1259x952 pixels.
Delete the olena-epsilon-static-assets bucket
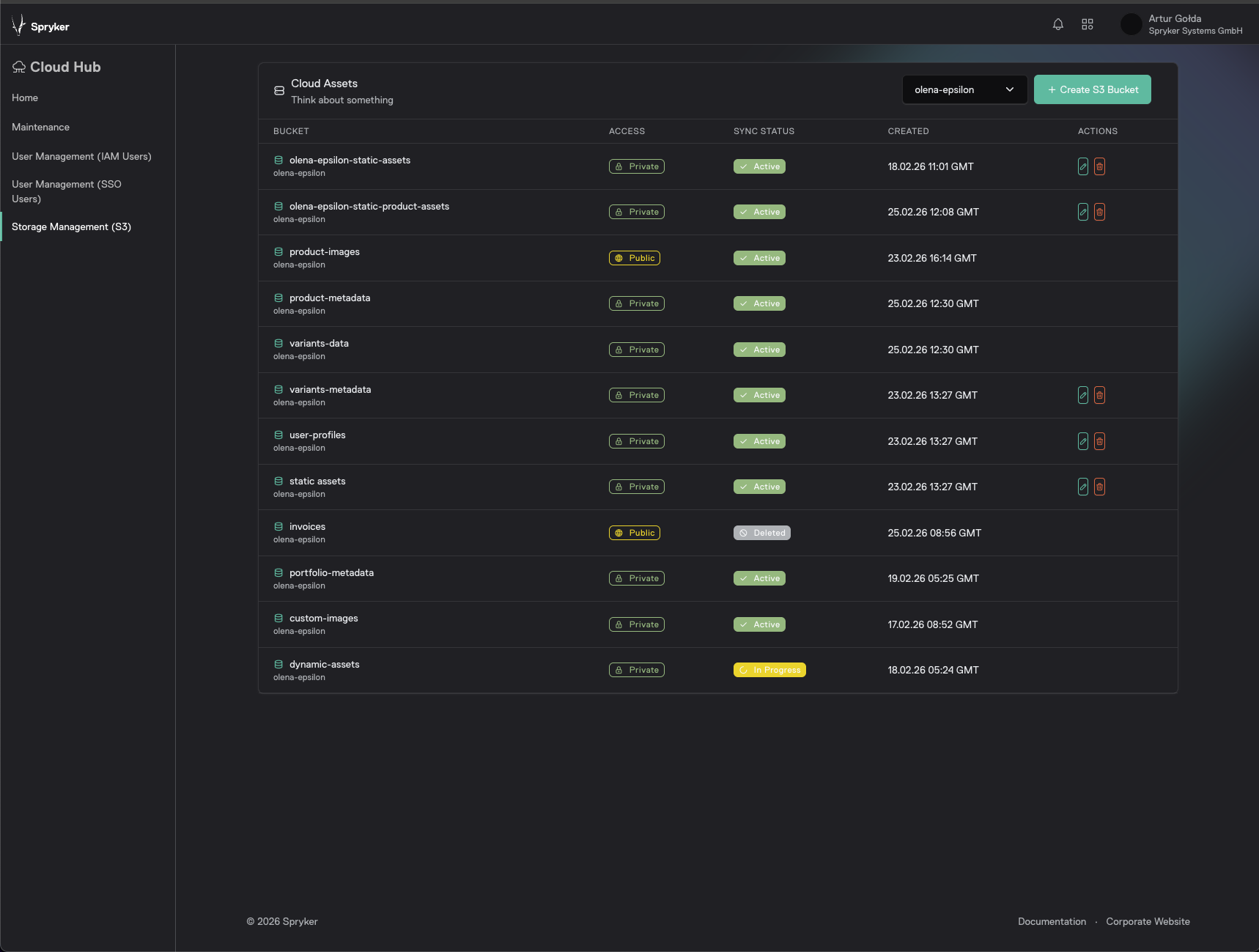[1099, 166]
